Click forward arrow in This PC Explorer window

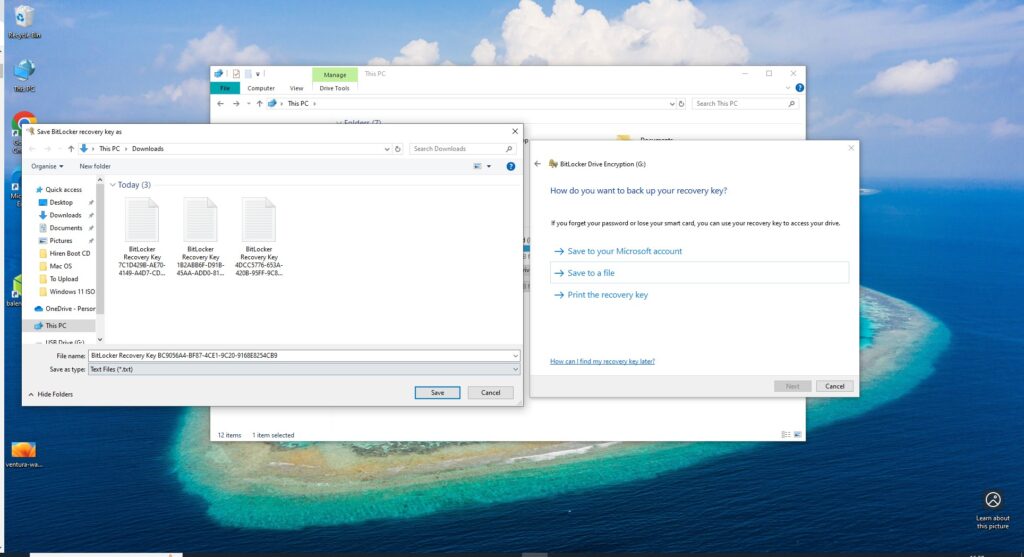pos(236,104)
